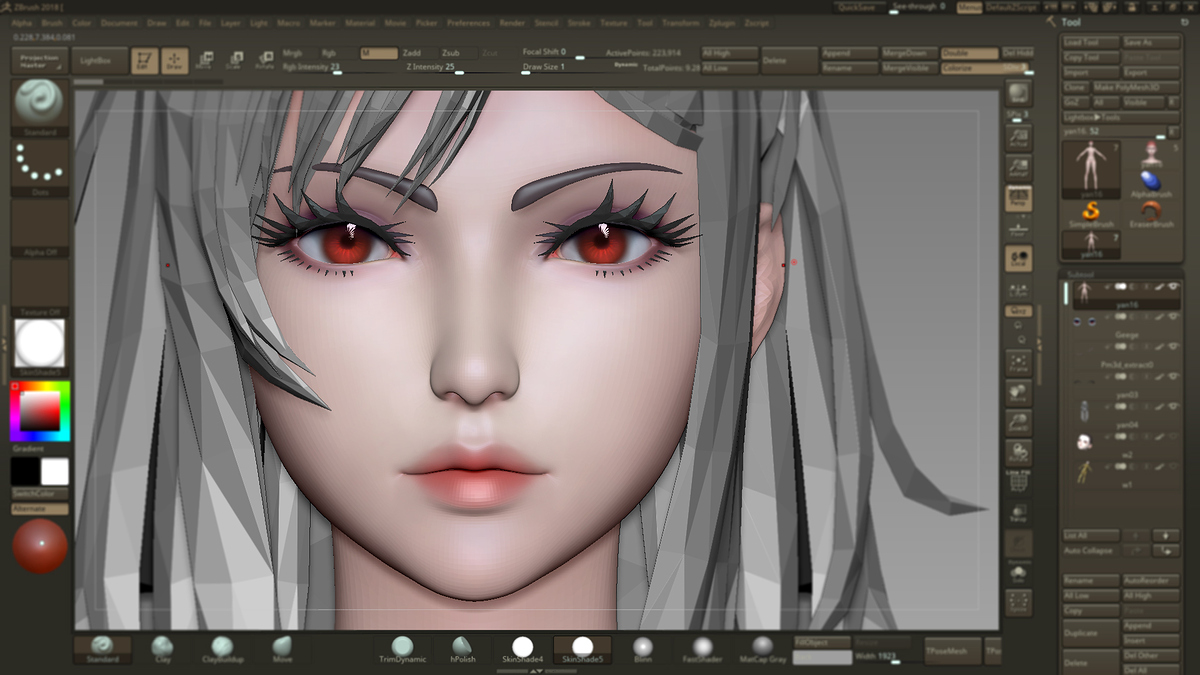This screenshot has width=1200, height=675.
Task: Select the AlphaBrush tool icon
Action: click(1151, 183)
